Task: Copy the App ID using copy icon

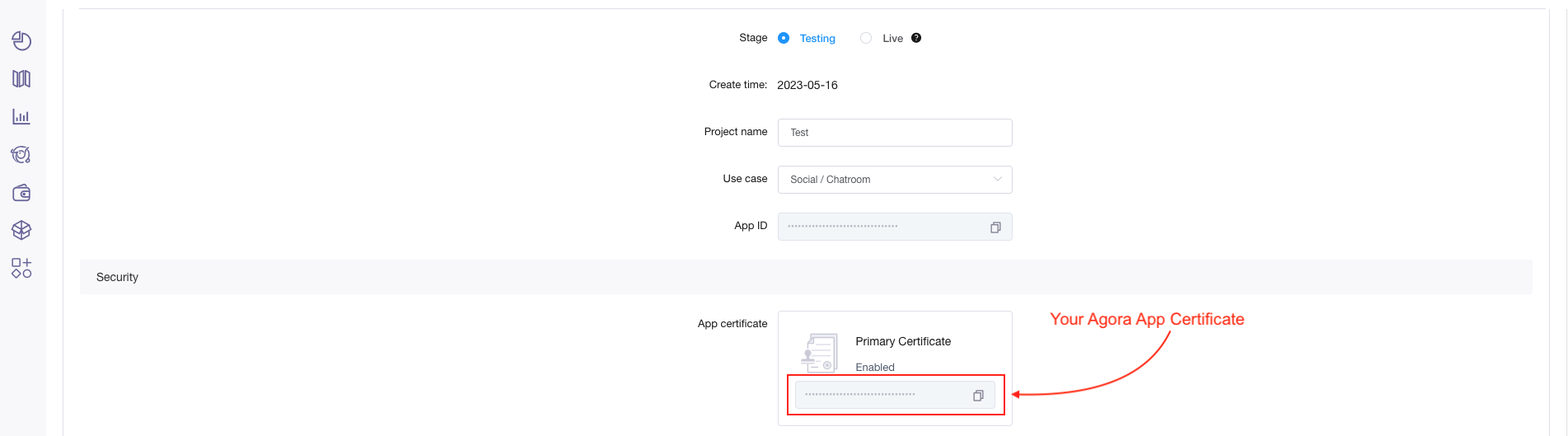Action: 995,227
